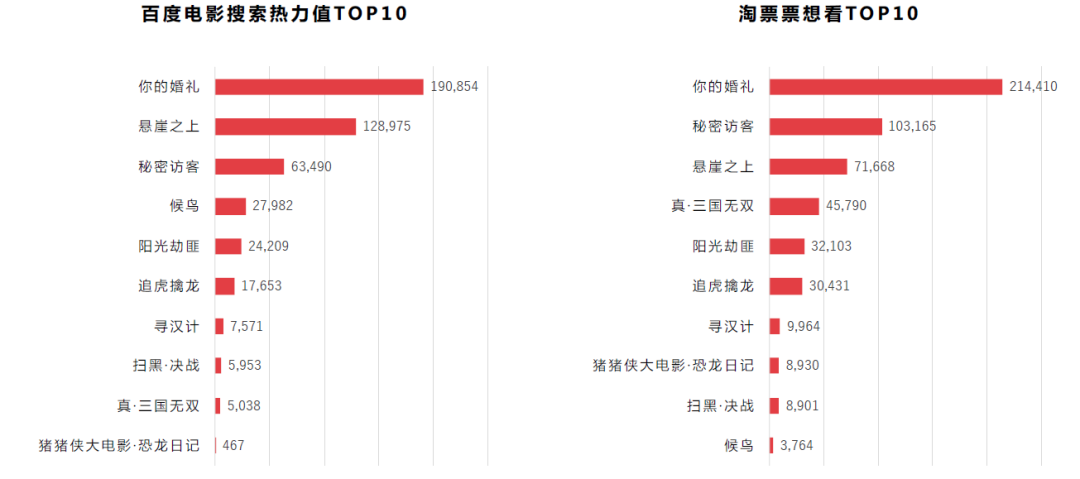The width and height of the screenshot is (1080, 479).
Task: Click the 淘票票想看TOP10 chart title
Action: coord(829,13)
